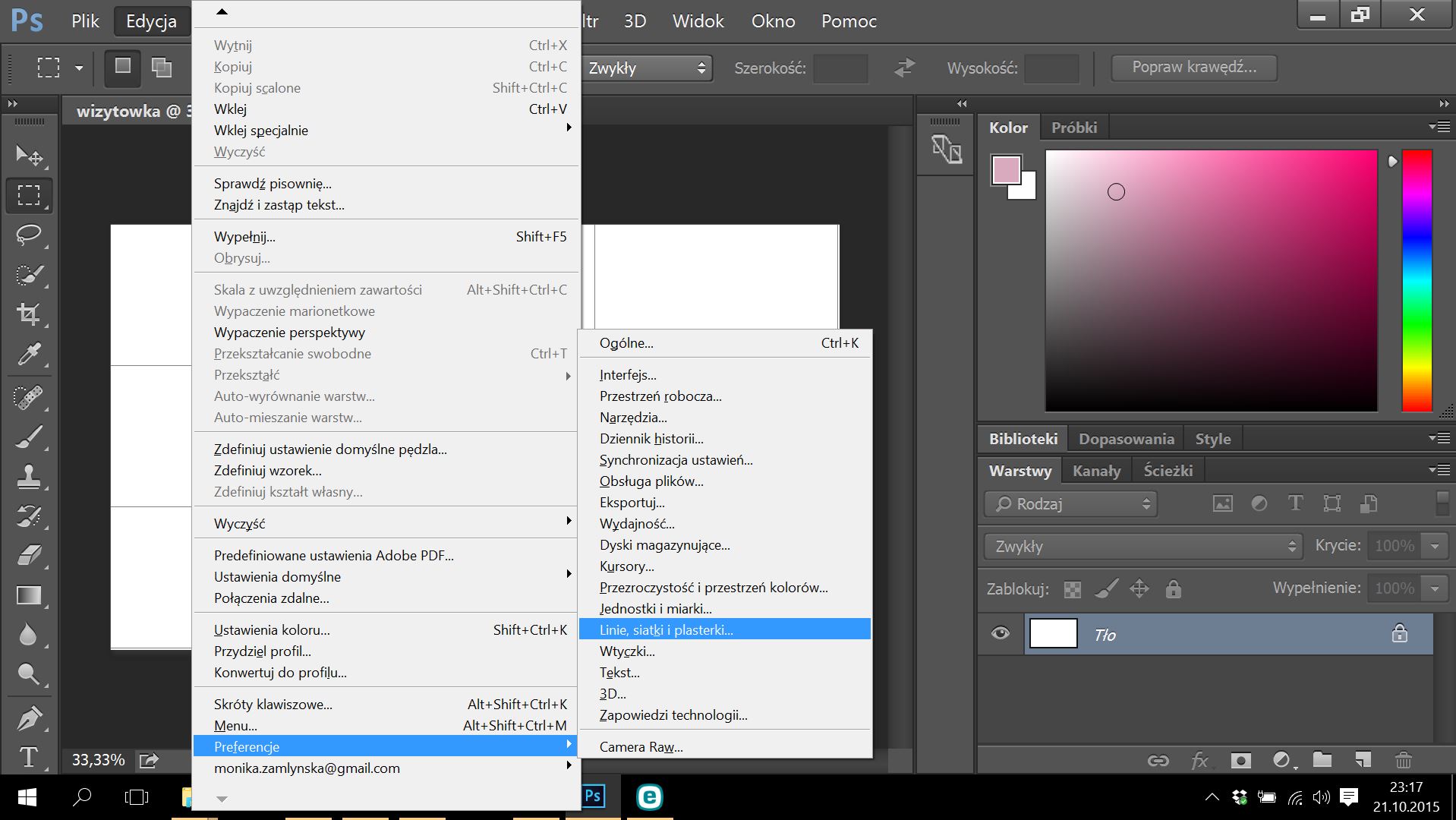Select the Pen tool

point(29,717)
